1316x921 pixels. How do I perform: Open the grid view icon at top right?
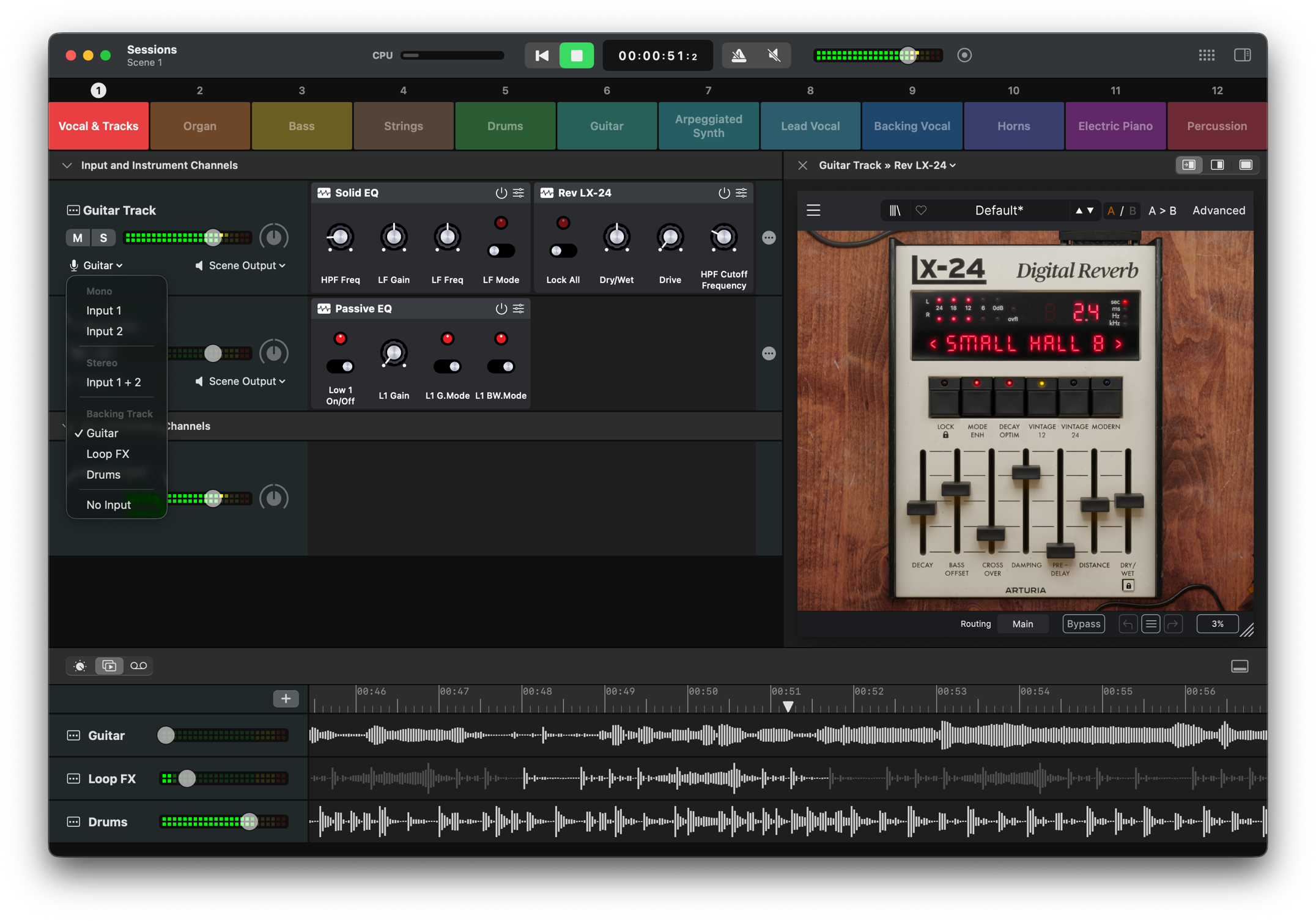(x=1207, y=56)
